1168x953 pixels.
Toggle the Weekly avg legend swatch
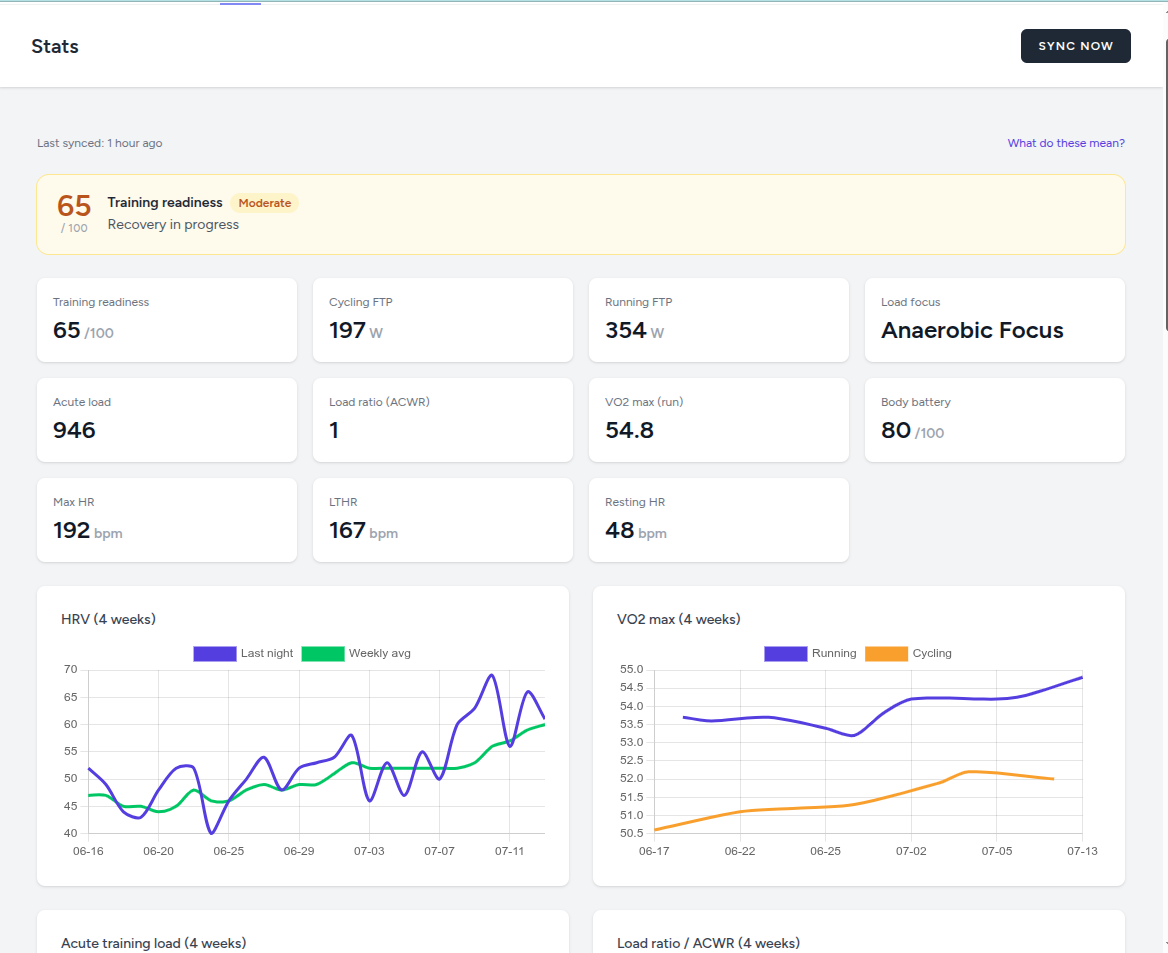pos(323,653)
